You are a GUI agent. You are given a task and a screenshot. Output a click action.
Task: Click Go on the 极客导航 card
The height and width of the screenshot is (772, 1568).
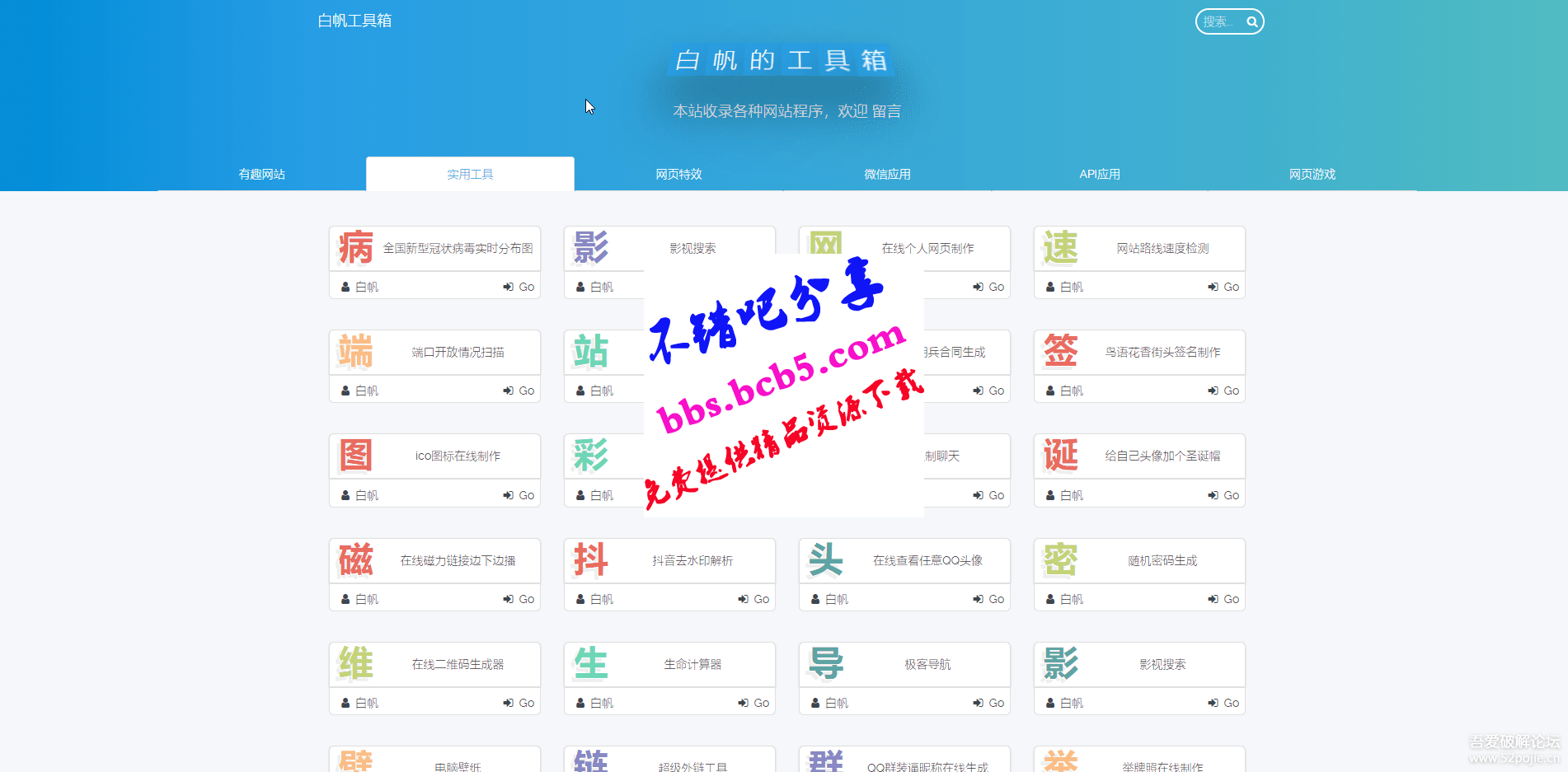[x=989, y=703]
